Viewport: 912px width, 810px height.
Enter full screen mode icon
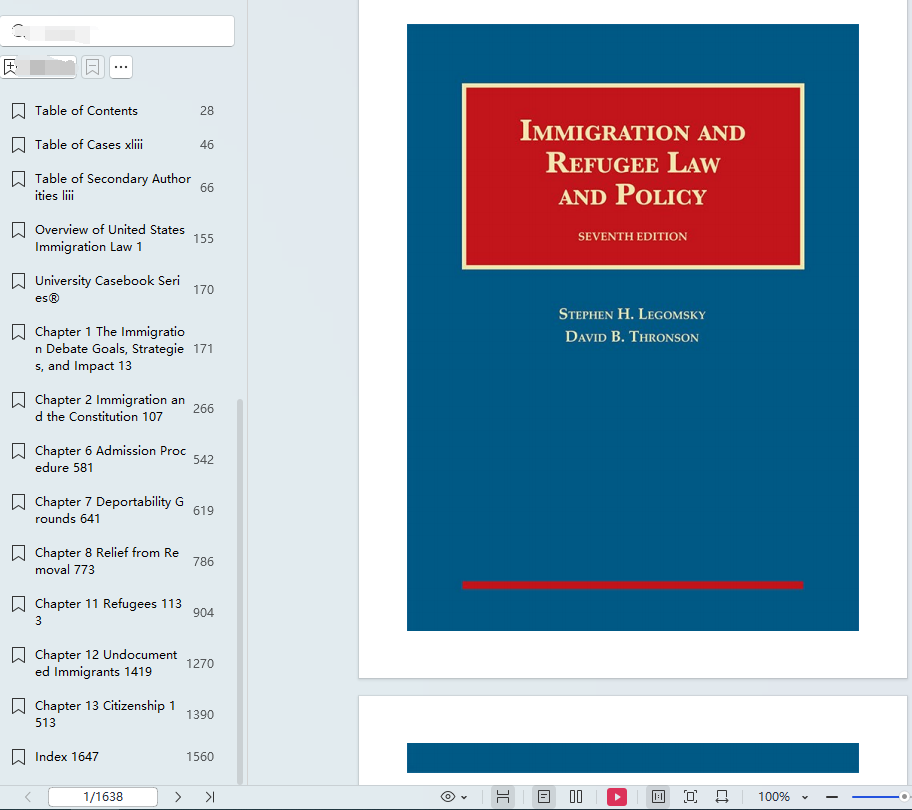690,797
